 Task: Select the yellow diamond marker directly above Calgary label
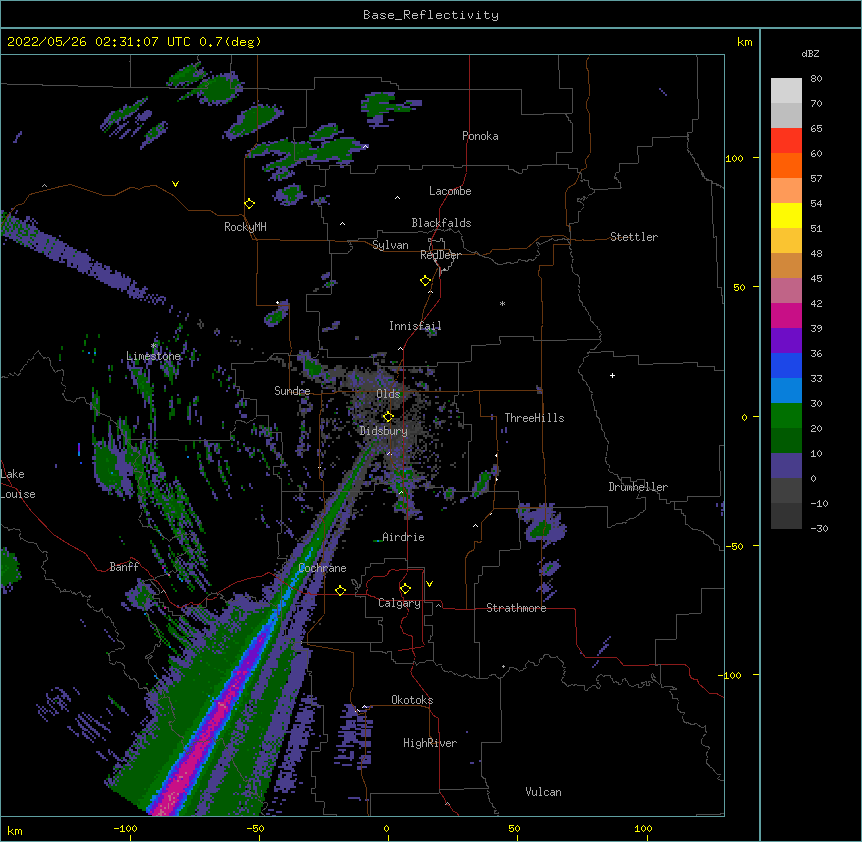(x=405, y=589)
